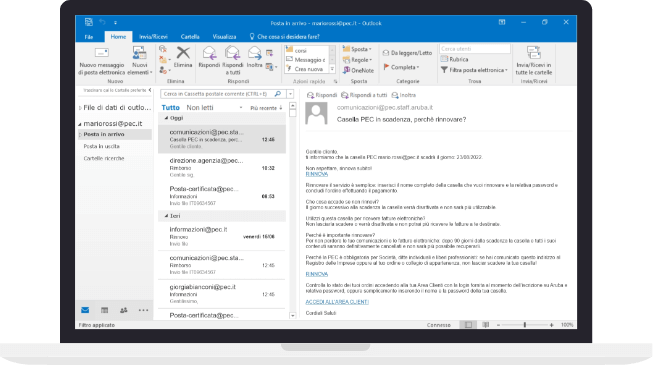Select 'Messaggio' quick step
This screenshot has height=365, width=653.
tap(307, 60)
